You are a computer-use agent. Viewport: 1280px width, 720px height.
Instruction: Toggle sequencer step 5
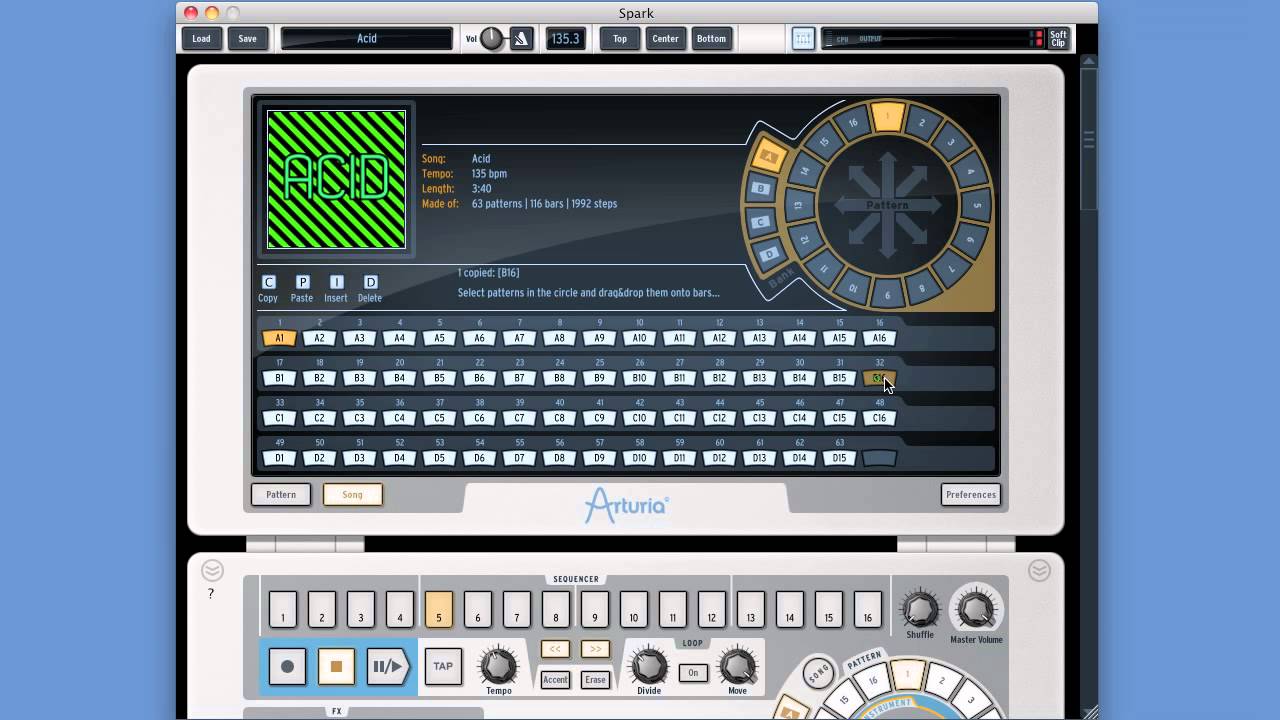438,609
